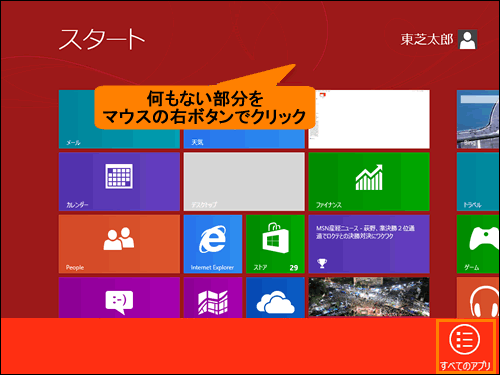Open the Maps tile
This screenshot has height=375, width=500.
(x=213, y=297)
